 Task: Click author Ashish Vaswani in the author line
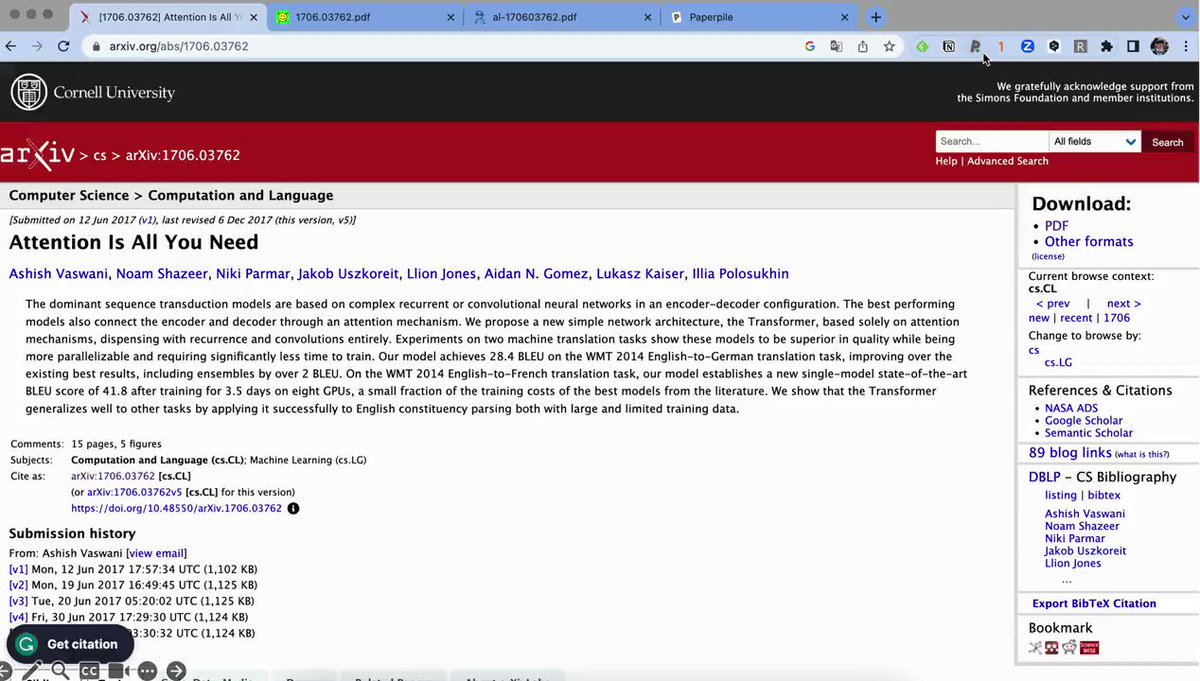click(59, 274)
